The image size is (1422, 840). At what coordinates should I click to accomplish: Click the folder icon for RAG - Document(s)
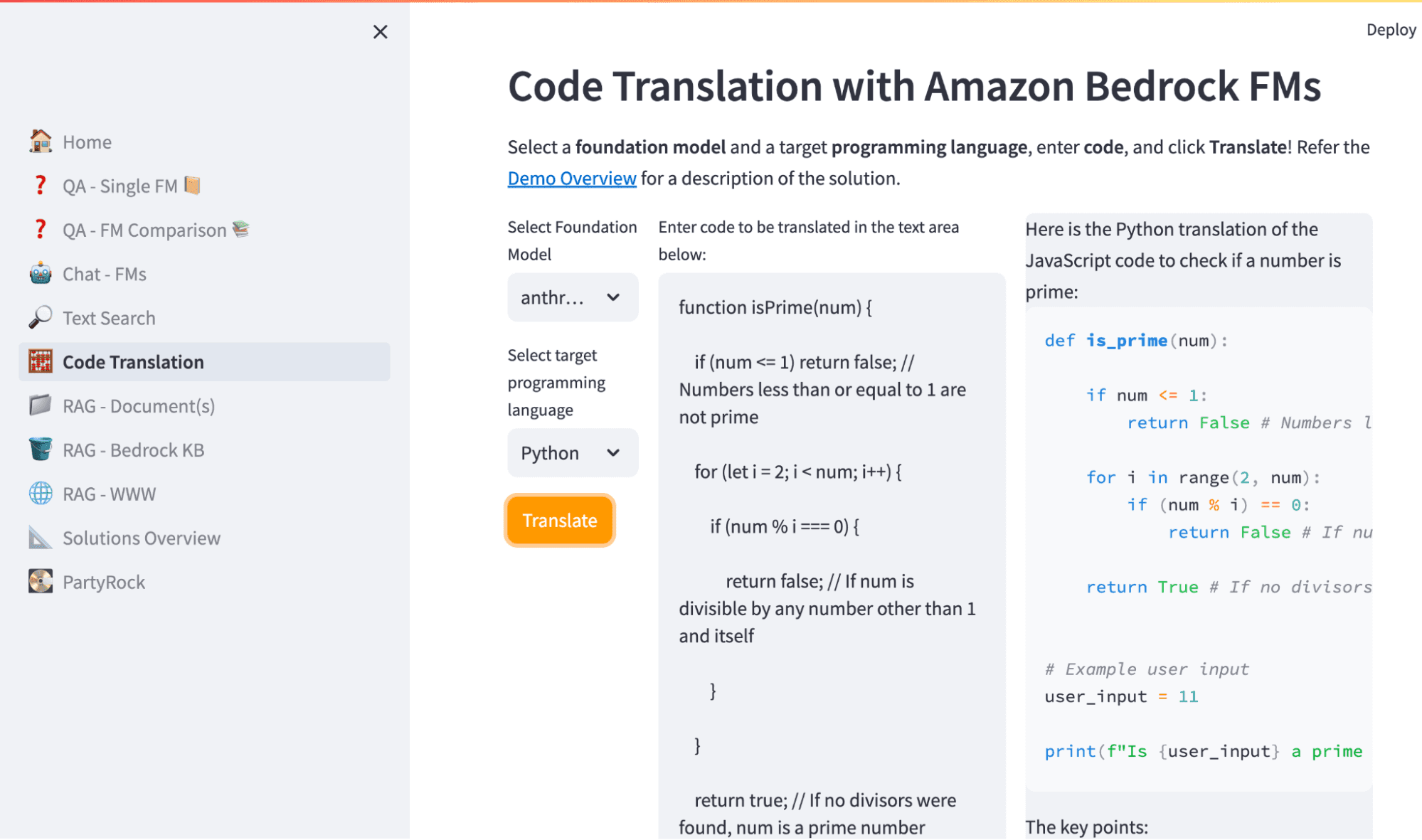pos(41,405)
